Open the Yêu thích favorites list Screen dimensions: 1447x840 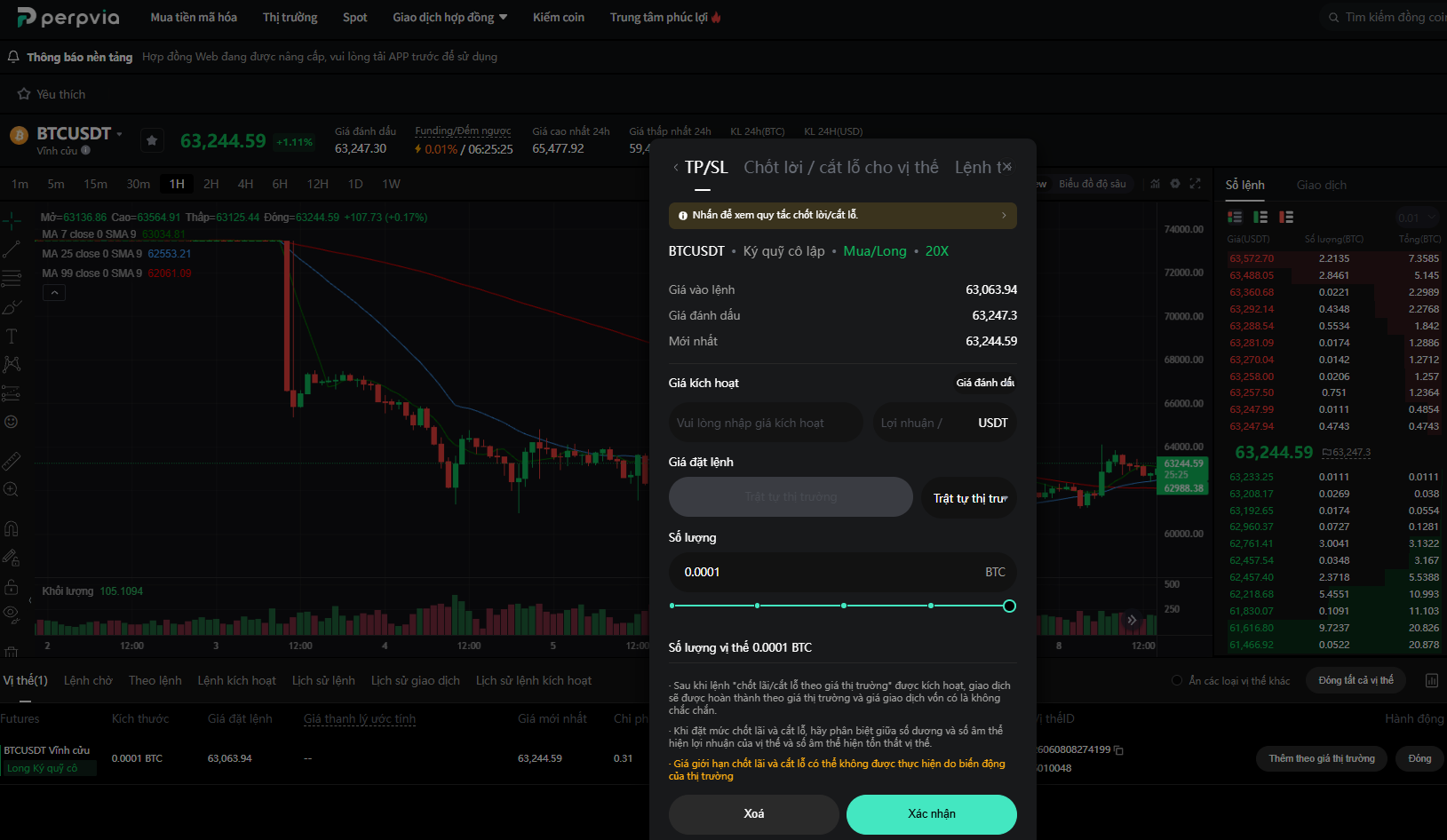click(x=52, y=94)
